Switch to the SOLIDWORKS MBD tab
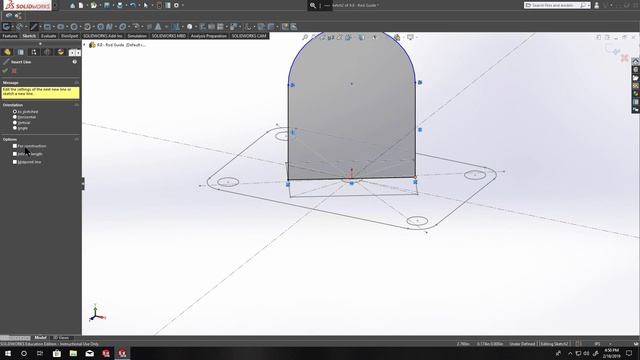This screenshot has width=640, height=360. click(169, 36)
